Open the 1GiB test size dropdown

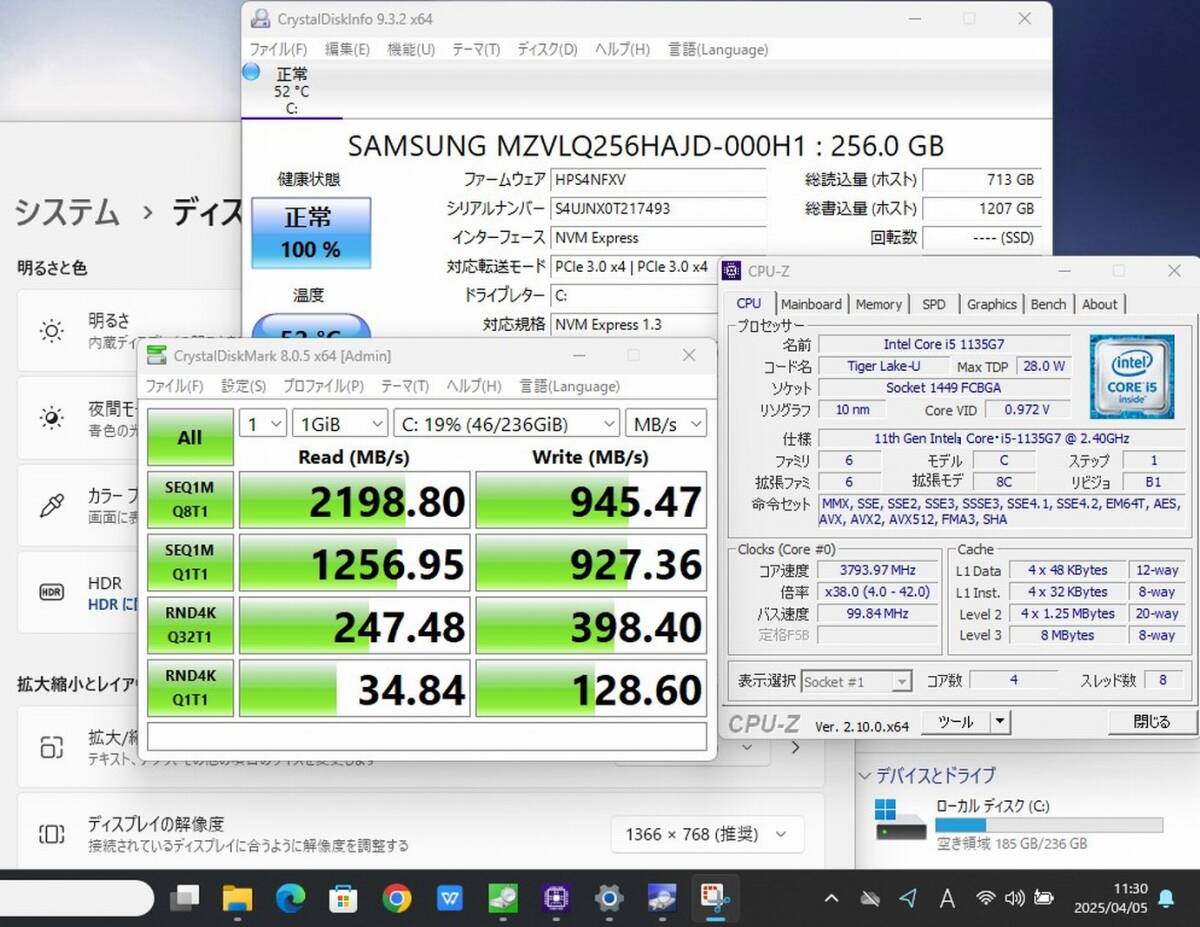click(339, 424)
